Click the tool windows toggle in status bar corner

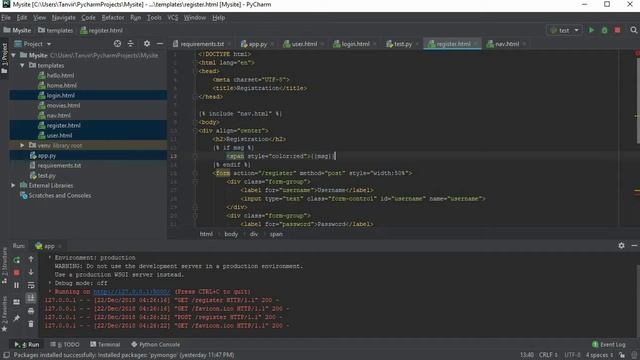(x=6, y=355)
